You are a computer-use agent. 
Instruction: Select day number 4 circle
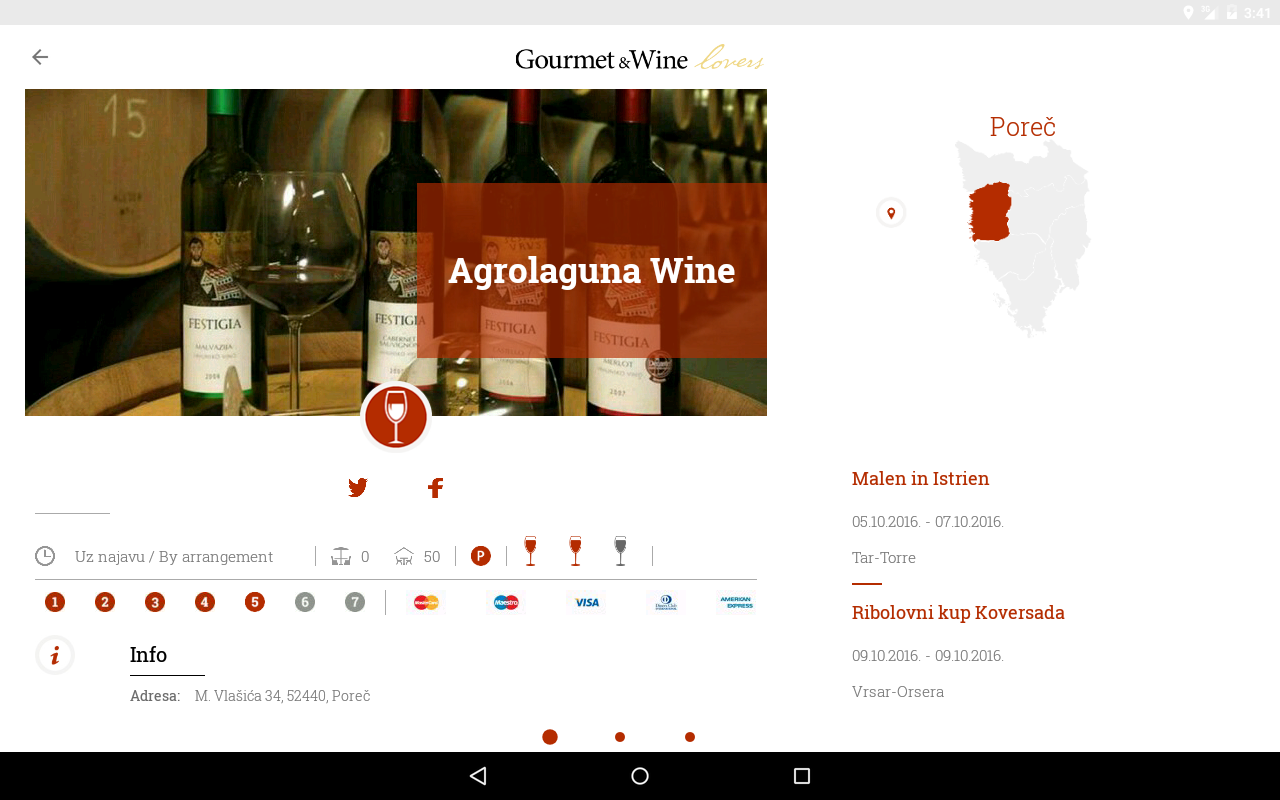pyautogui.click(x=205, y=602)
